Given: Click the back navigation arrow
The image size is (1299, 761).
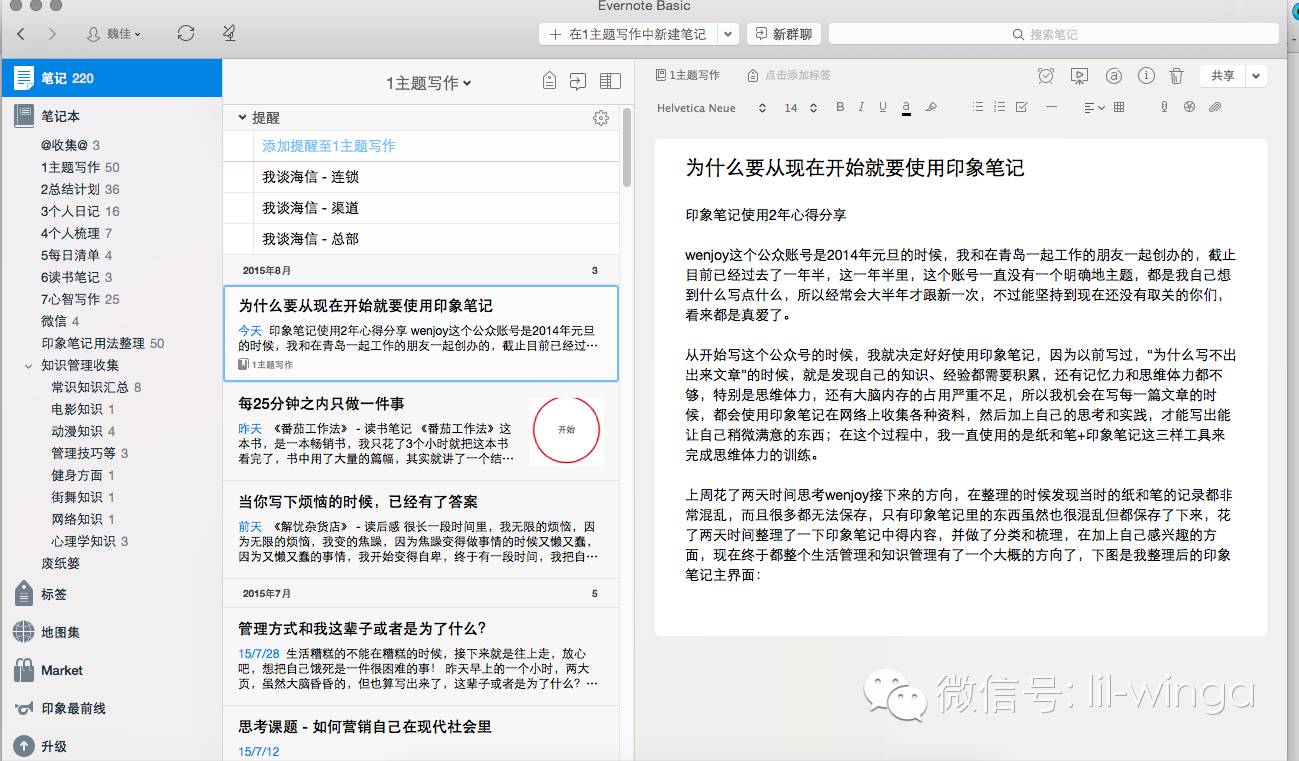Looking at the screenshot, I should point(21,34).
